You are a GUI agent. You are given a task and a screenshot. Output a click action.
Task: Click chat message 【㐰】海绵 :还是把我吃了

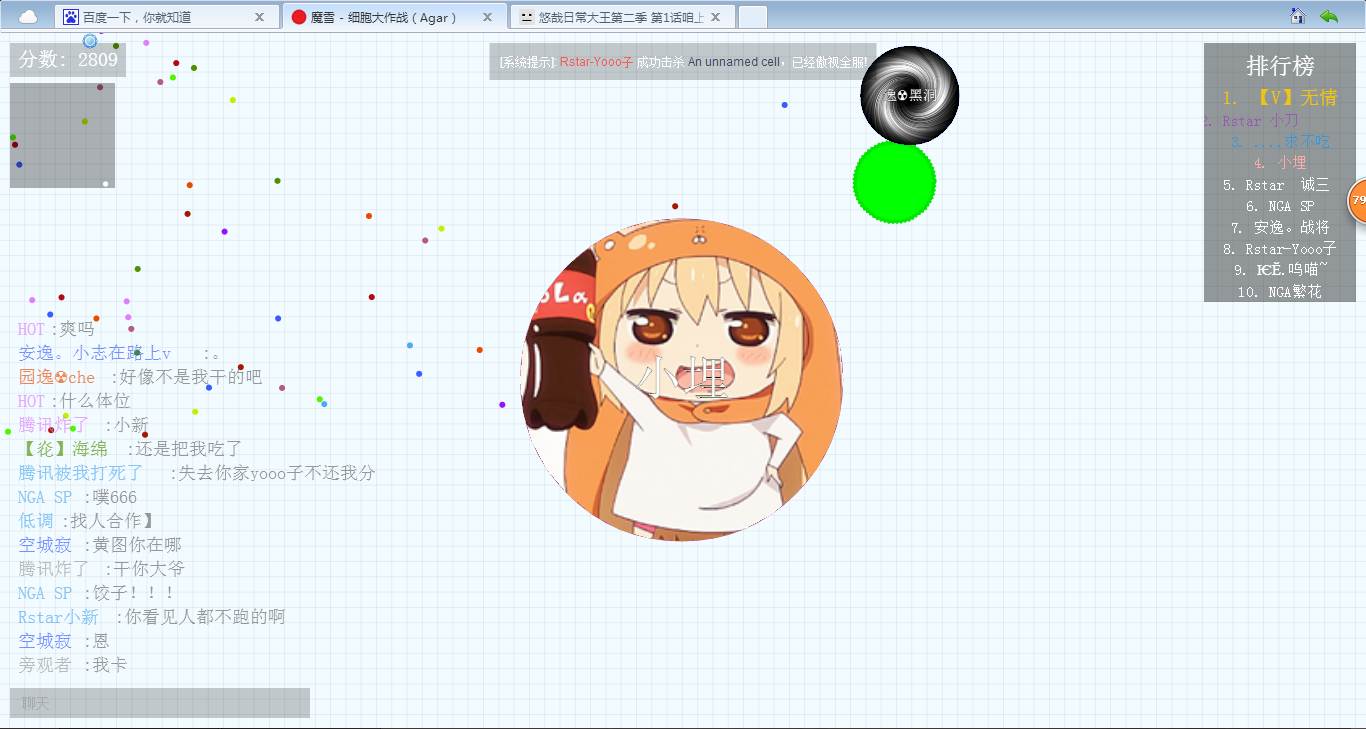(x=130, y=449)
